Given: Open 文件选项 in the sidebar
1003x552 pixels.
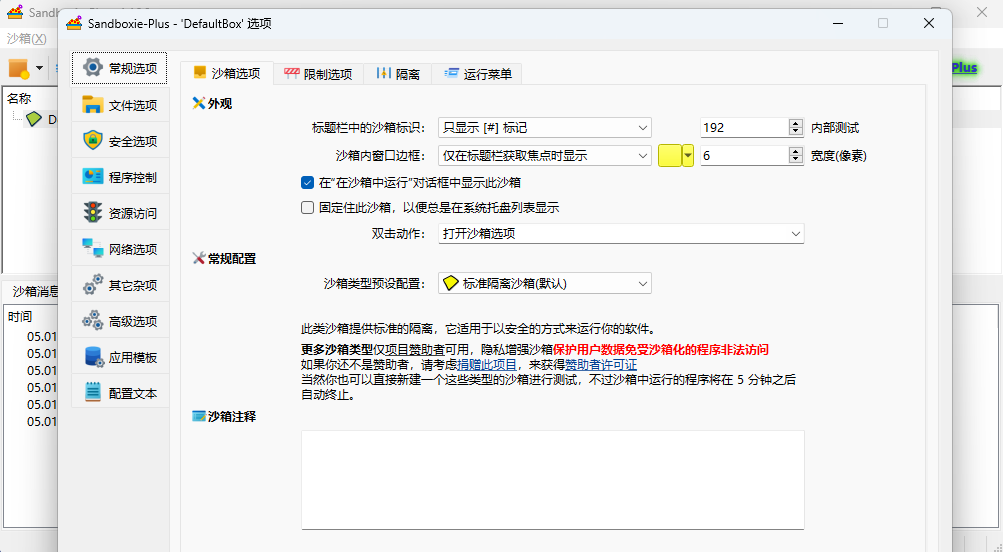Looking at the screenshot, I should (120, 105).
